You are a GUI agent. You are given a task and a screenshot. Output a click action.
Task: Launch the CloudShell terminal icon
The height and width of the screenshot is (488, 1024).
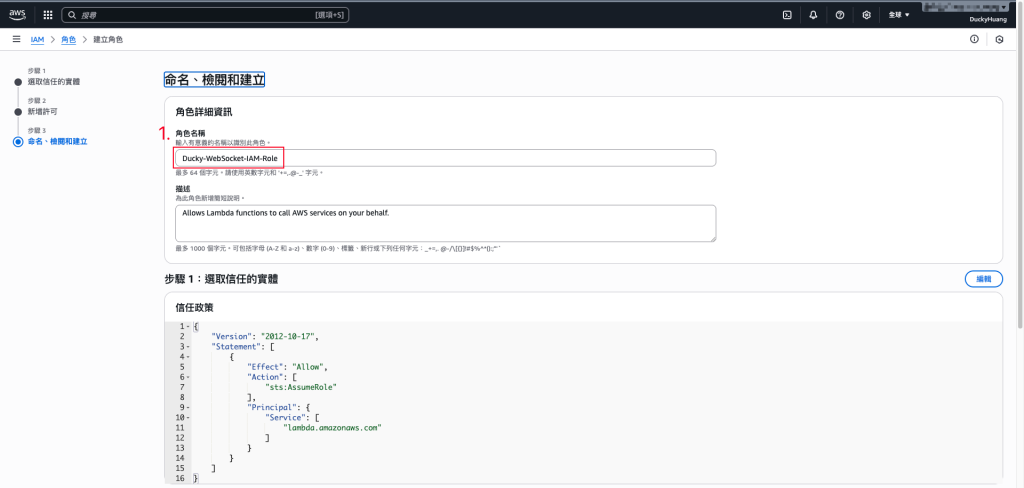coord(787,15)
